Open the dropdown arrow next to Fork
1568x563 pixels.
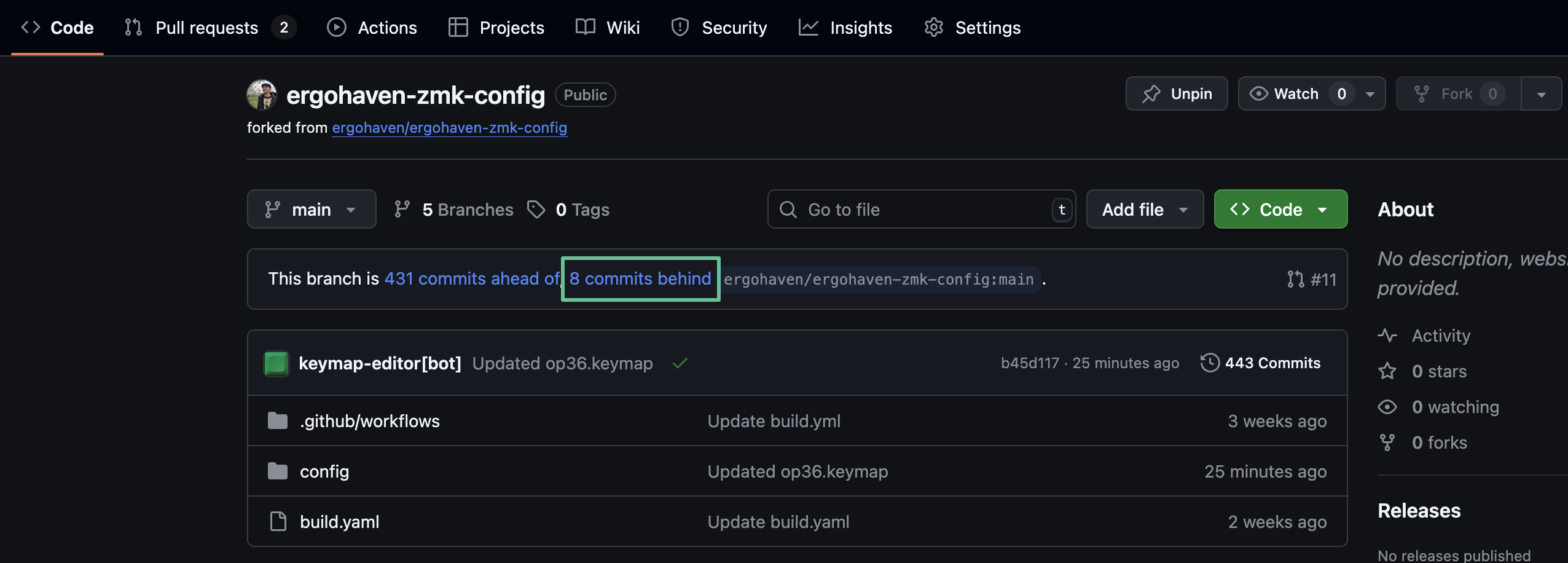click(1540, 94)
